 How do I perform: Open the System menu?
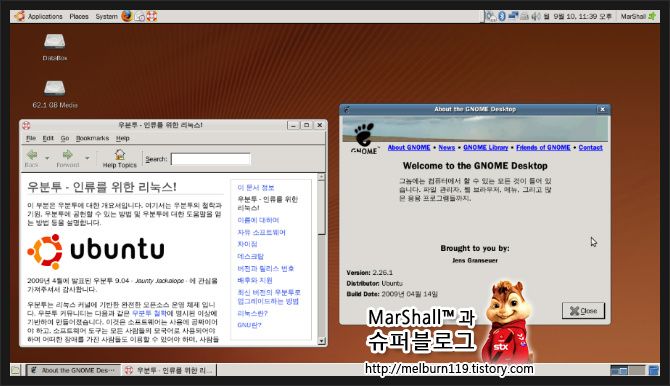pyautogui.click(x=106, y=17)
